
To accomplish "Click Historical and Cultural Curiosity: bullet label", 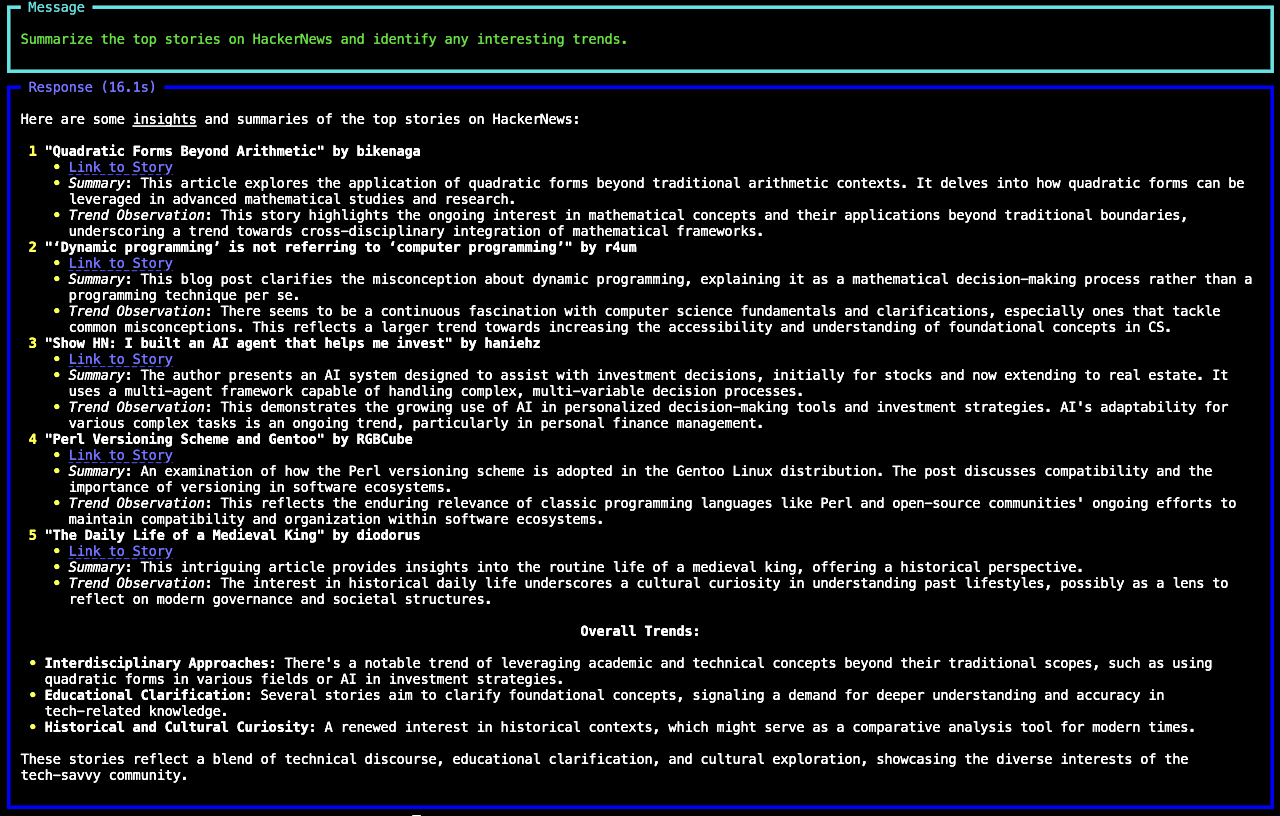I will 181,727.
